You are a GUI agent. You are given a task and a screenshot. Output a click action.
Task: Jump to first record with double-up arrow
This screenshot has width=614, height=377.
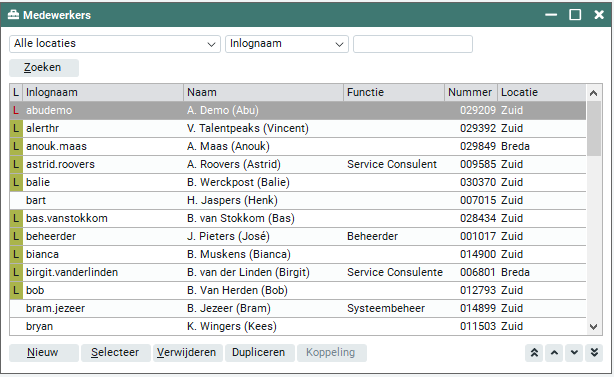(534, 353)
